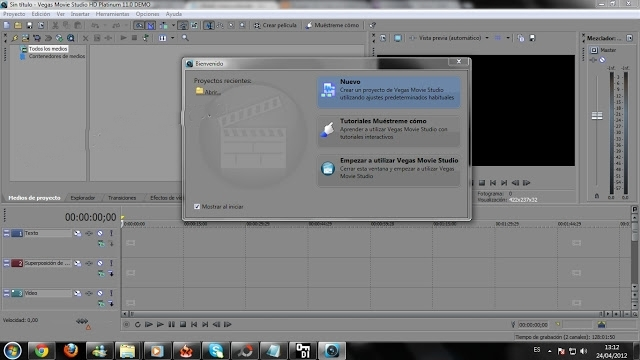Click the Muéstreme cómo toolbar icon
The width and height of the screenshot is (640, 360).
[309, 25]
